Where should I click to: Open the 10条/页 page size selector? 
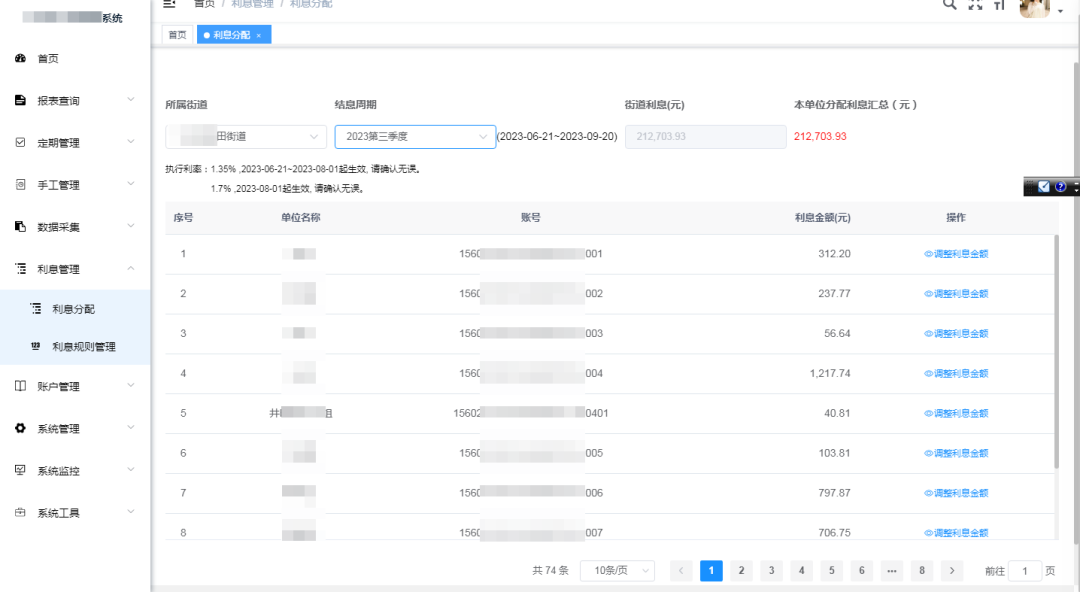coord(617,571)
